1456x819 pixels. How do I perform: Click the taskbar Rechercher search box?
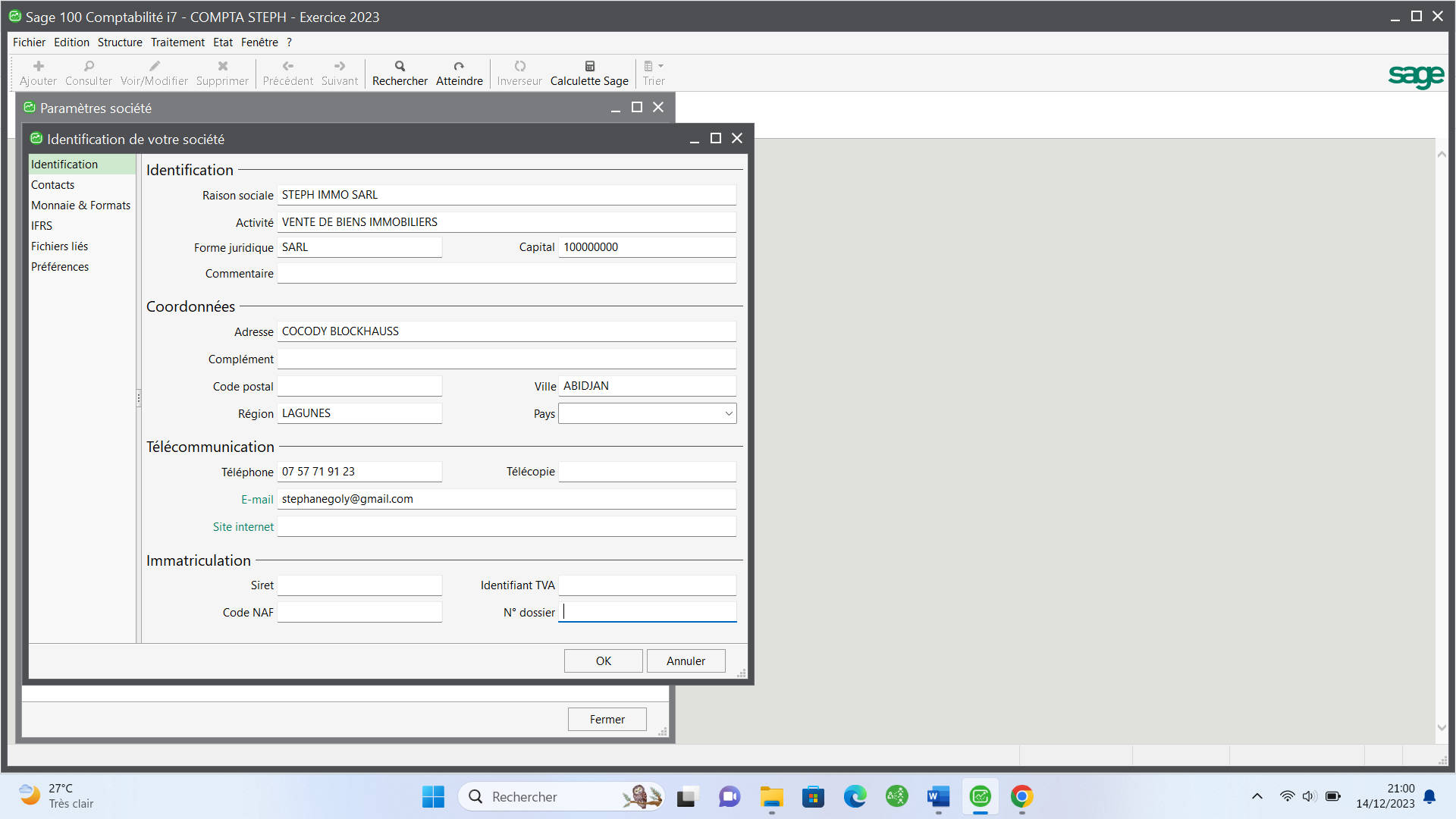(x=561, y=796)
